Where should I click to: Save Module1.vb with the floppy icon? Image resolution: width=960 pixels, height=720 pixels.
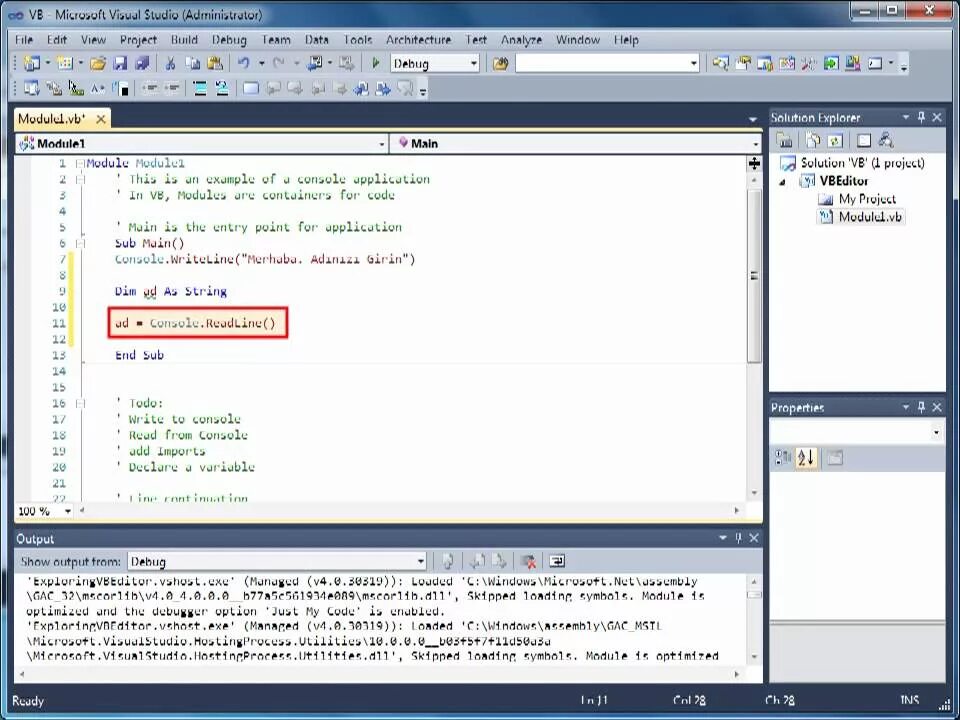(121, 63)
